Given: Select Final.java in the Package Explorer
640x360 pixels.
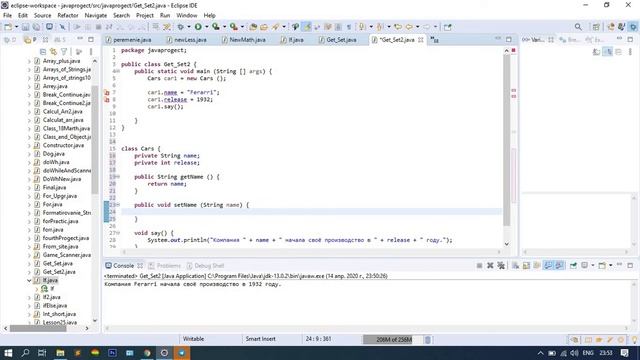Looking at the screenshot, I should click(54, 188).
